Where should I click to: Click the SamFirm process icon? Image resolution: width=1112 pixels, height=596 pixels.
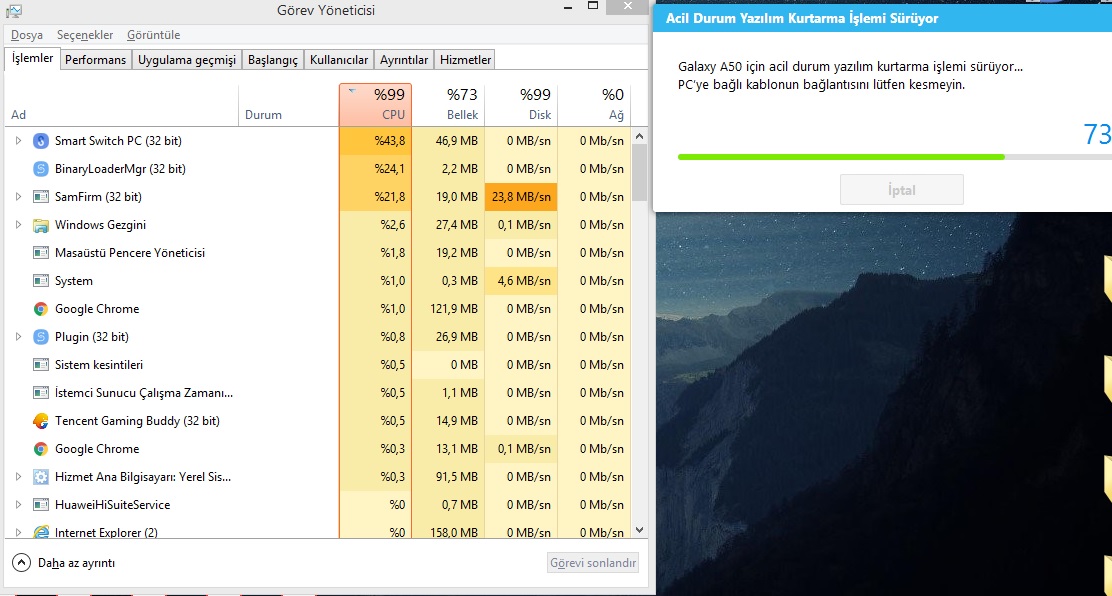41,197
